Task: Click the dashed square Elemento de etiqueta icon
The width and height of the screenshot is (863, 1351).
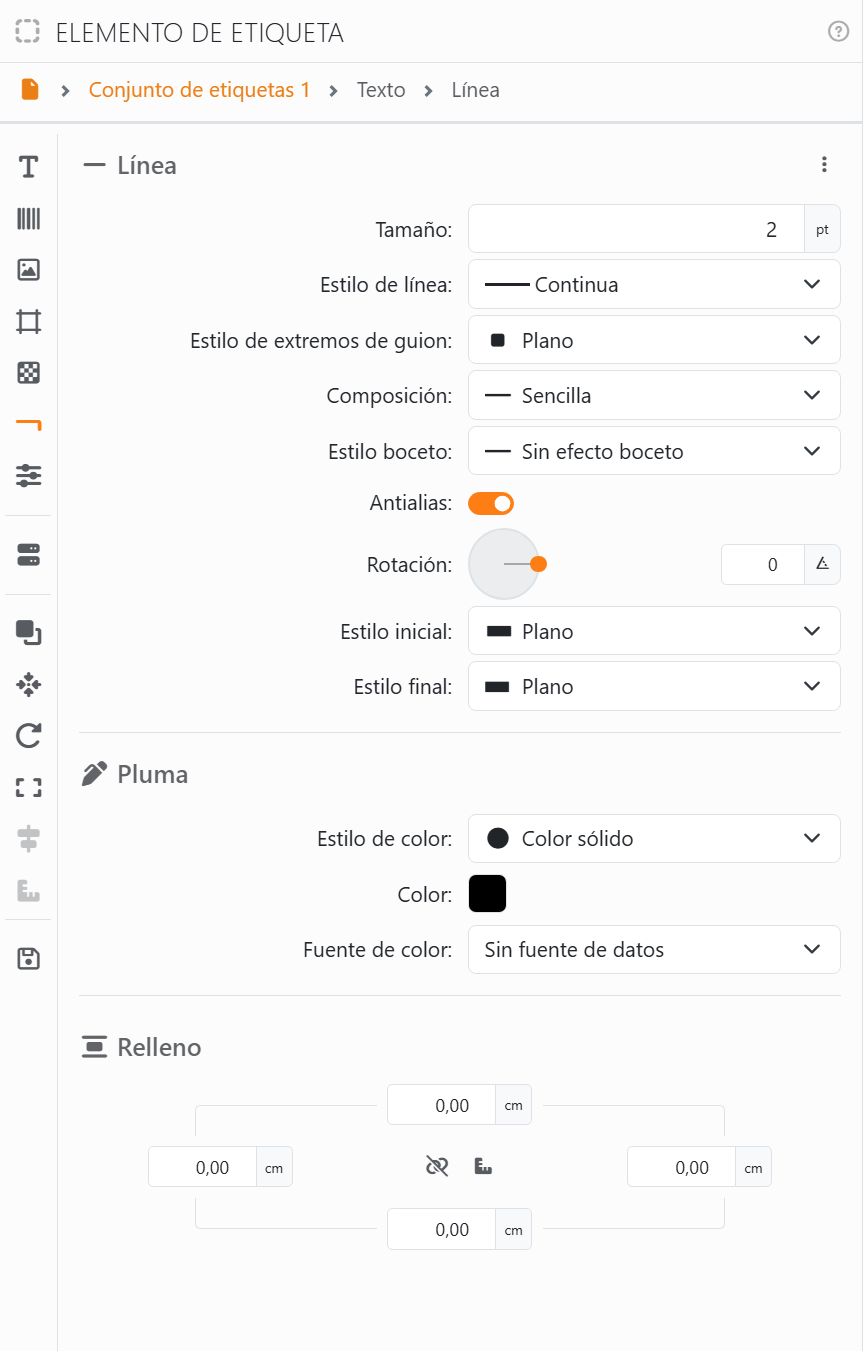Action: [28, 32]
